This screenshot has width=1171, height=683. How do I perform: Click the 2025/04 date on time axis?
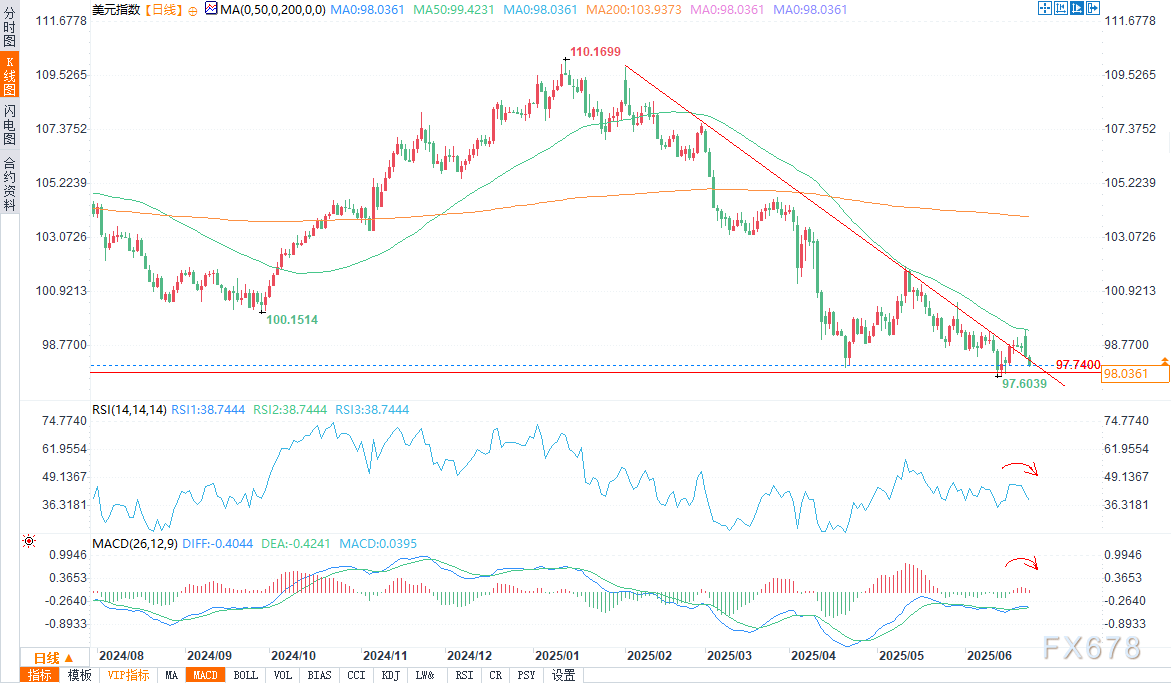tap(813, 656)
